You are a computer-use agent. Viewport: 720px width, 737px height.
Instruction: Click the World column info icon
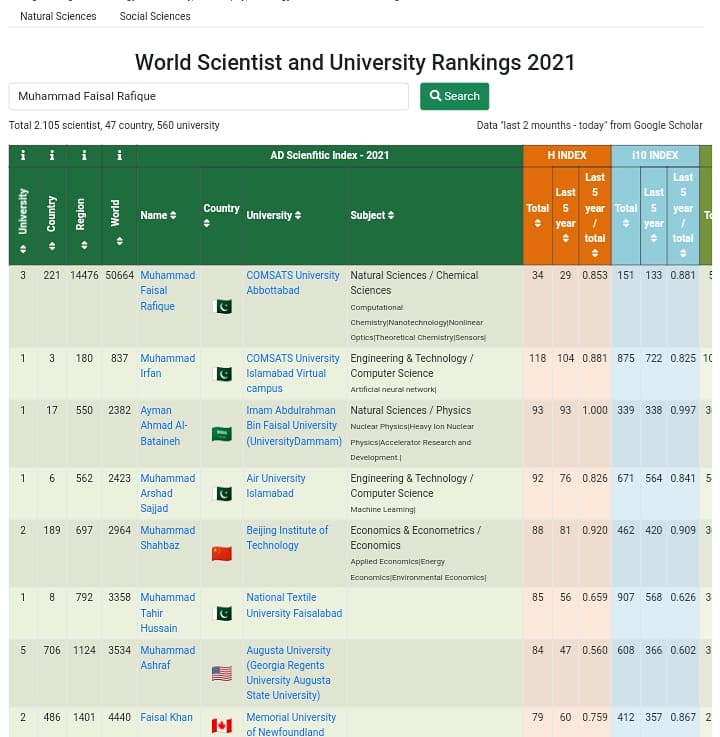[x=119, y=155]
